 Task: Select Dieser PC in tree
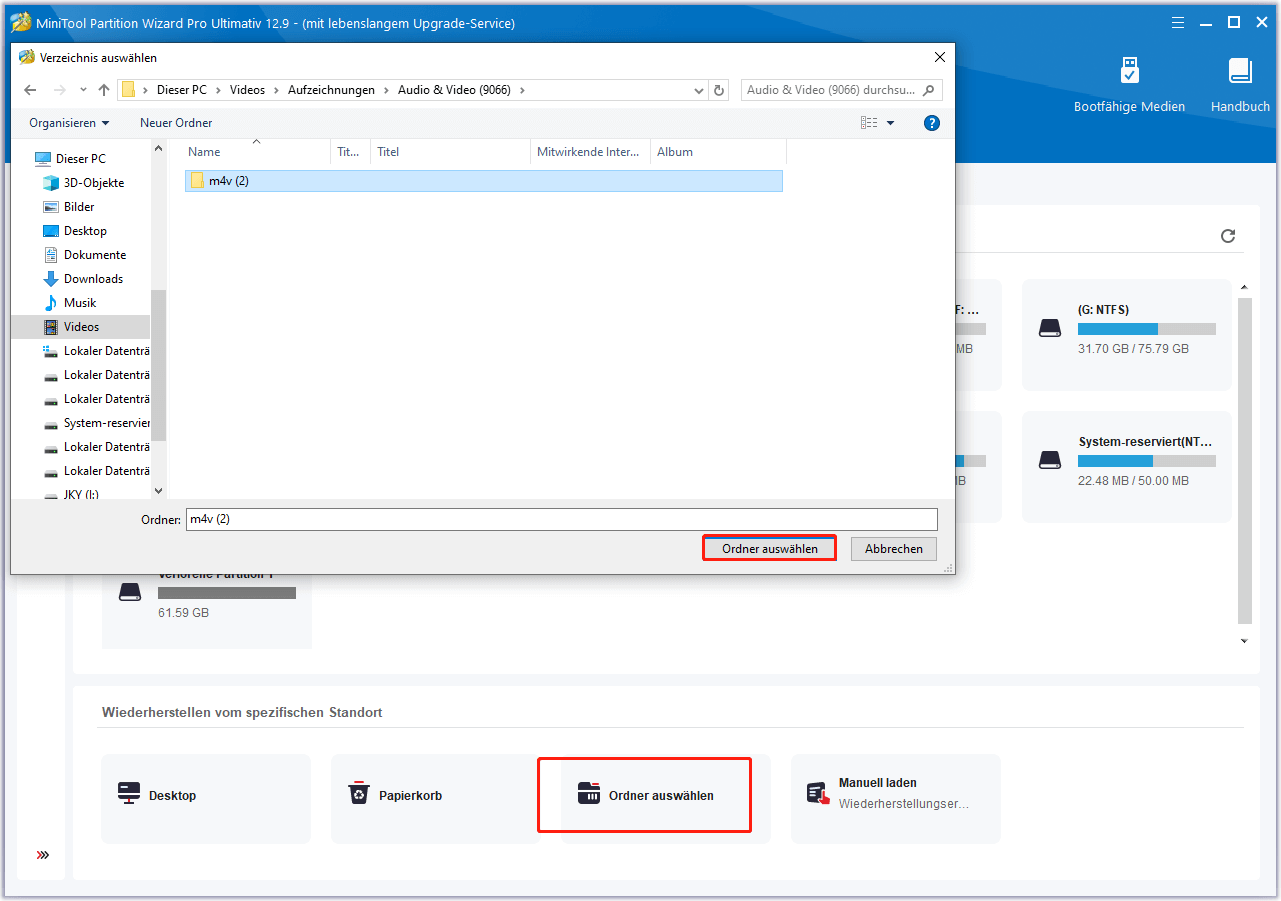tap(80, 159)
